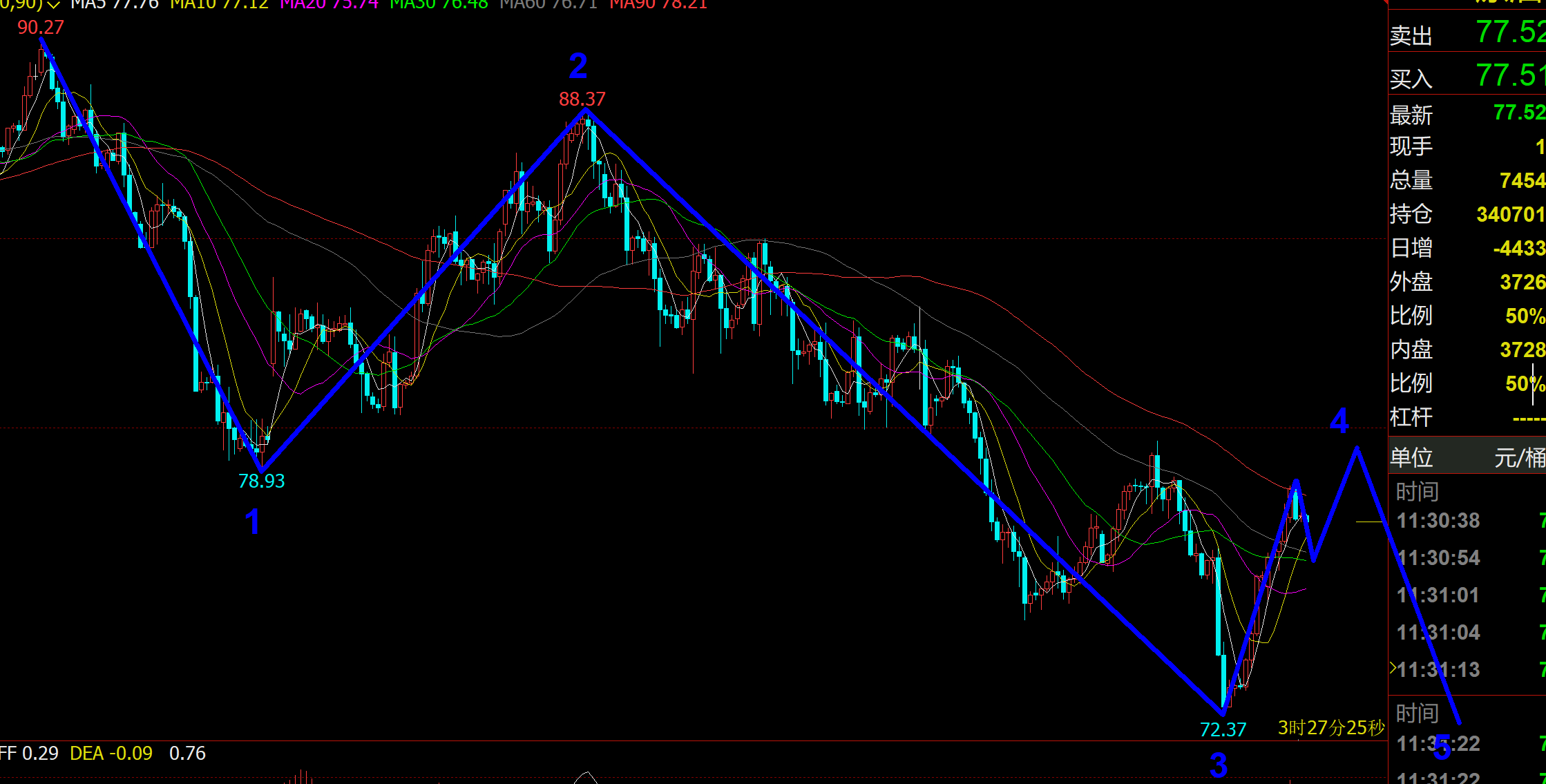Select the 杠杆 leverage row label
The image size is (1546, 784).
[1411, 417]
